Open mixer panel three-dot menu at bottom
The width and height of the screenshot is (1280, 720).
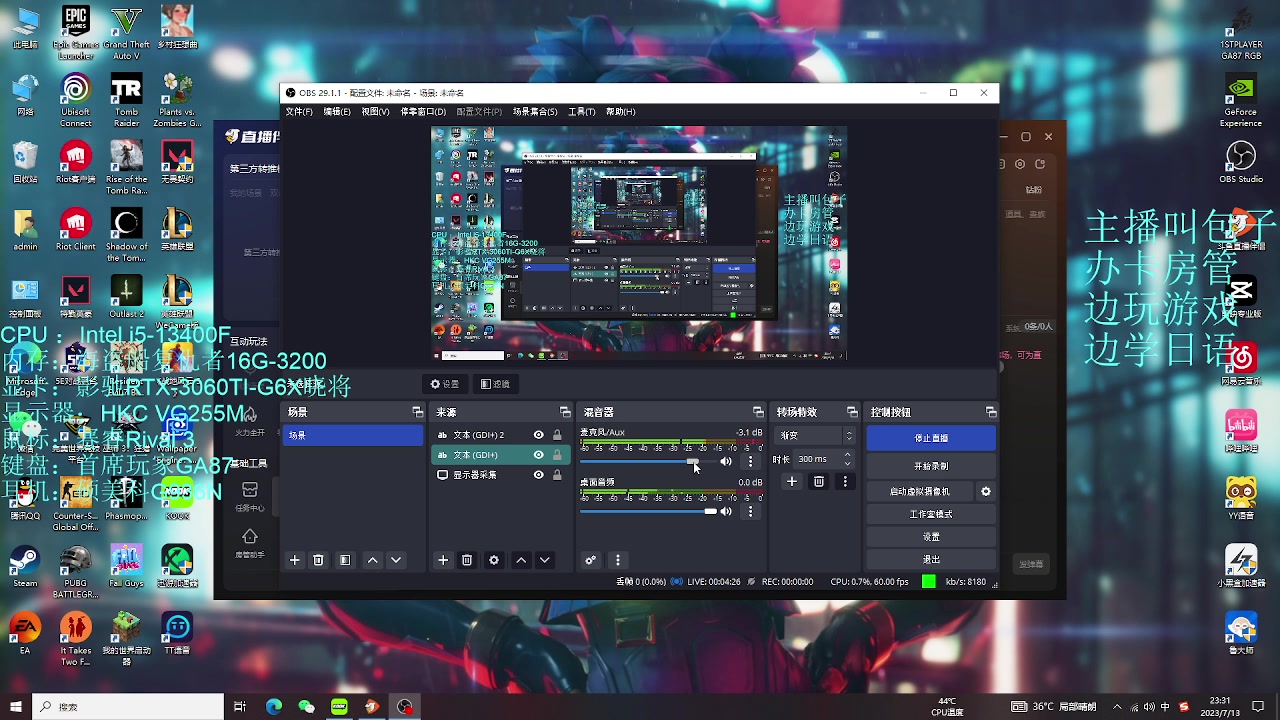pyautogui.click(x=618, y=560)
